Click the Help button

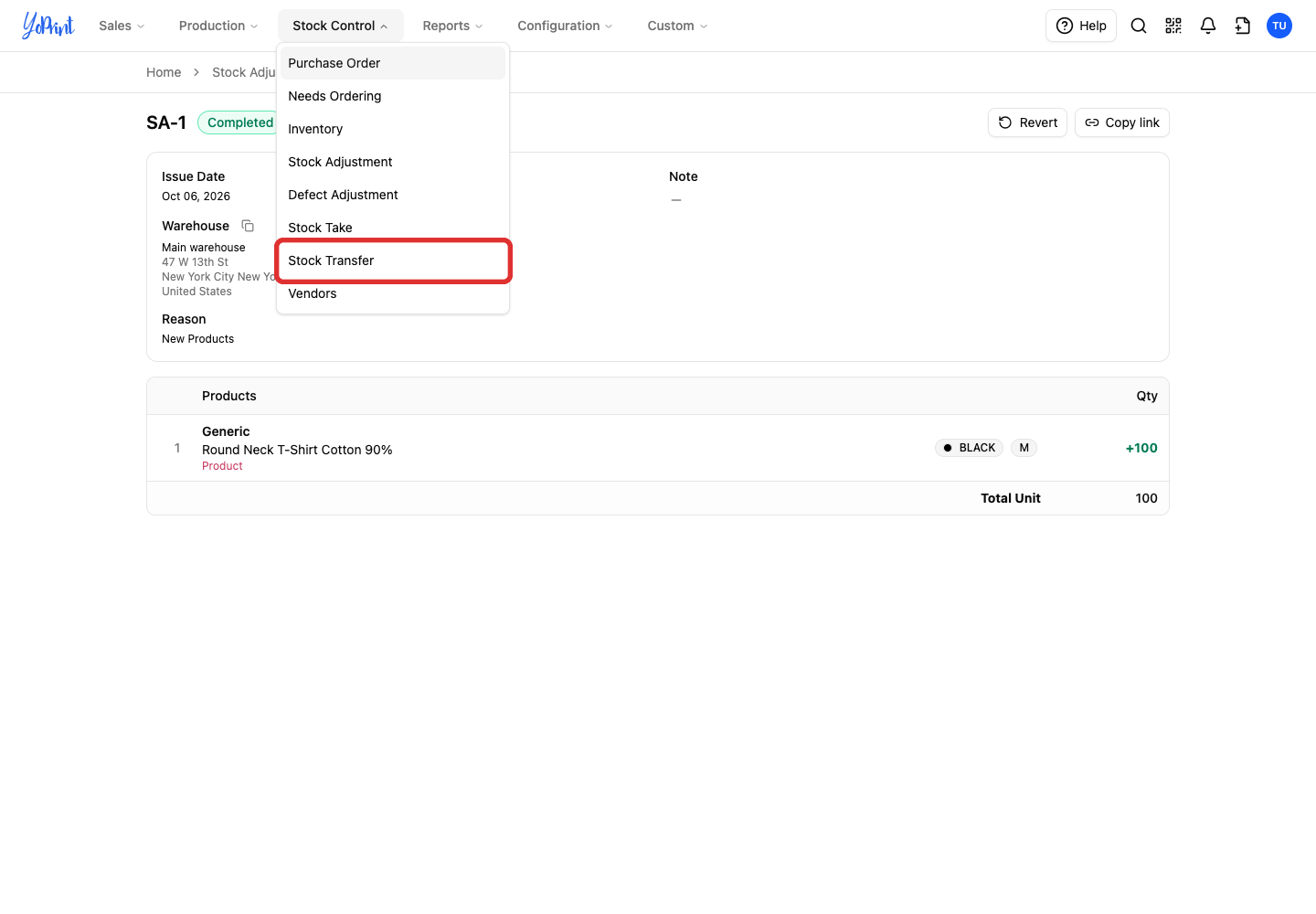(x=1081, y=26)
